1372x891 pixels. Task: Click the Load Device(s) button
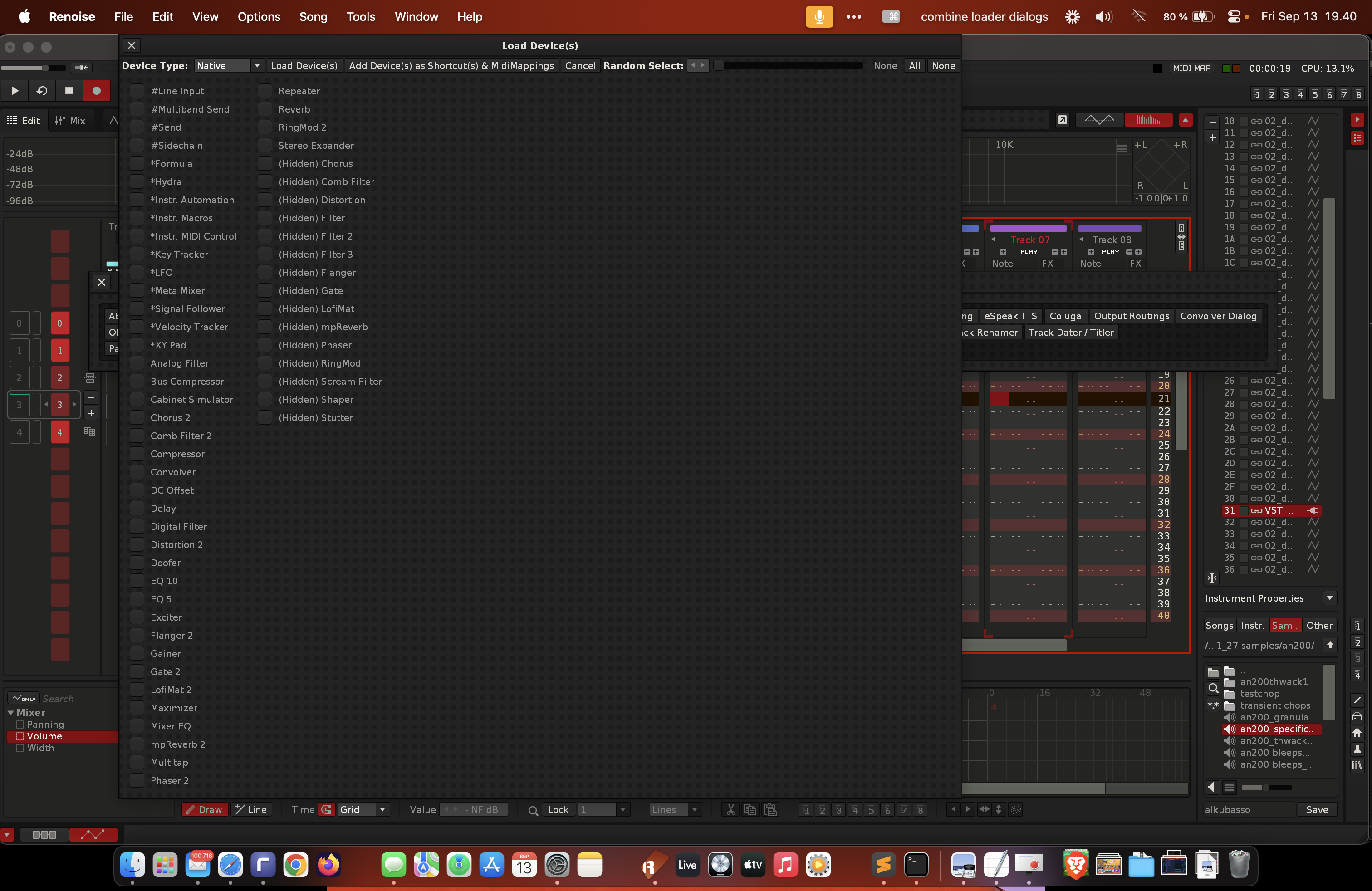(x=304, y=66)
